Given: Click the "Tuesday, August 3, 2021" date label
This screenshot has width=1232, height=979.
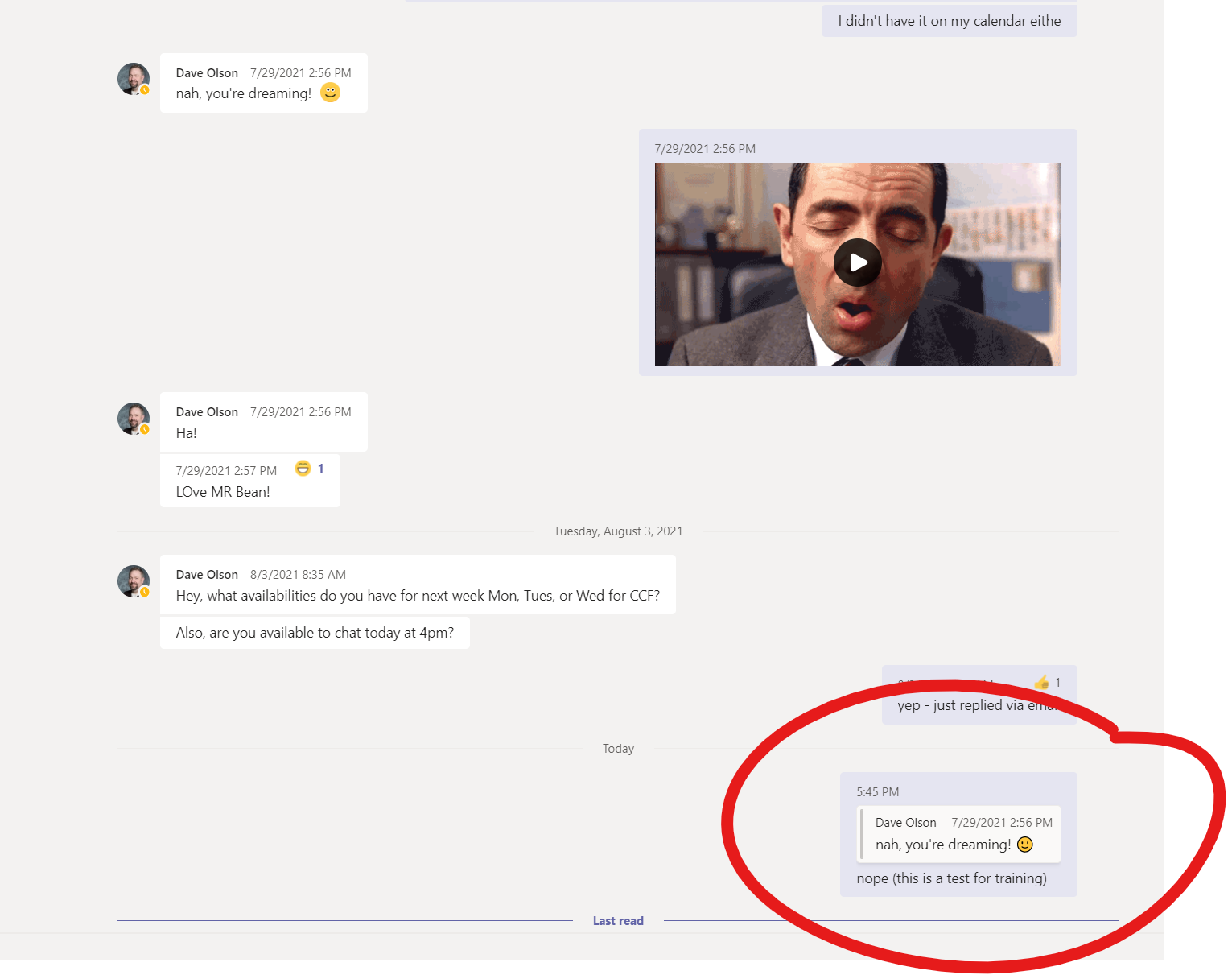Looking at the screenshot, I should point(618,531).
